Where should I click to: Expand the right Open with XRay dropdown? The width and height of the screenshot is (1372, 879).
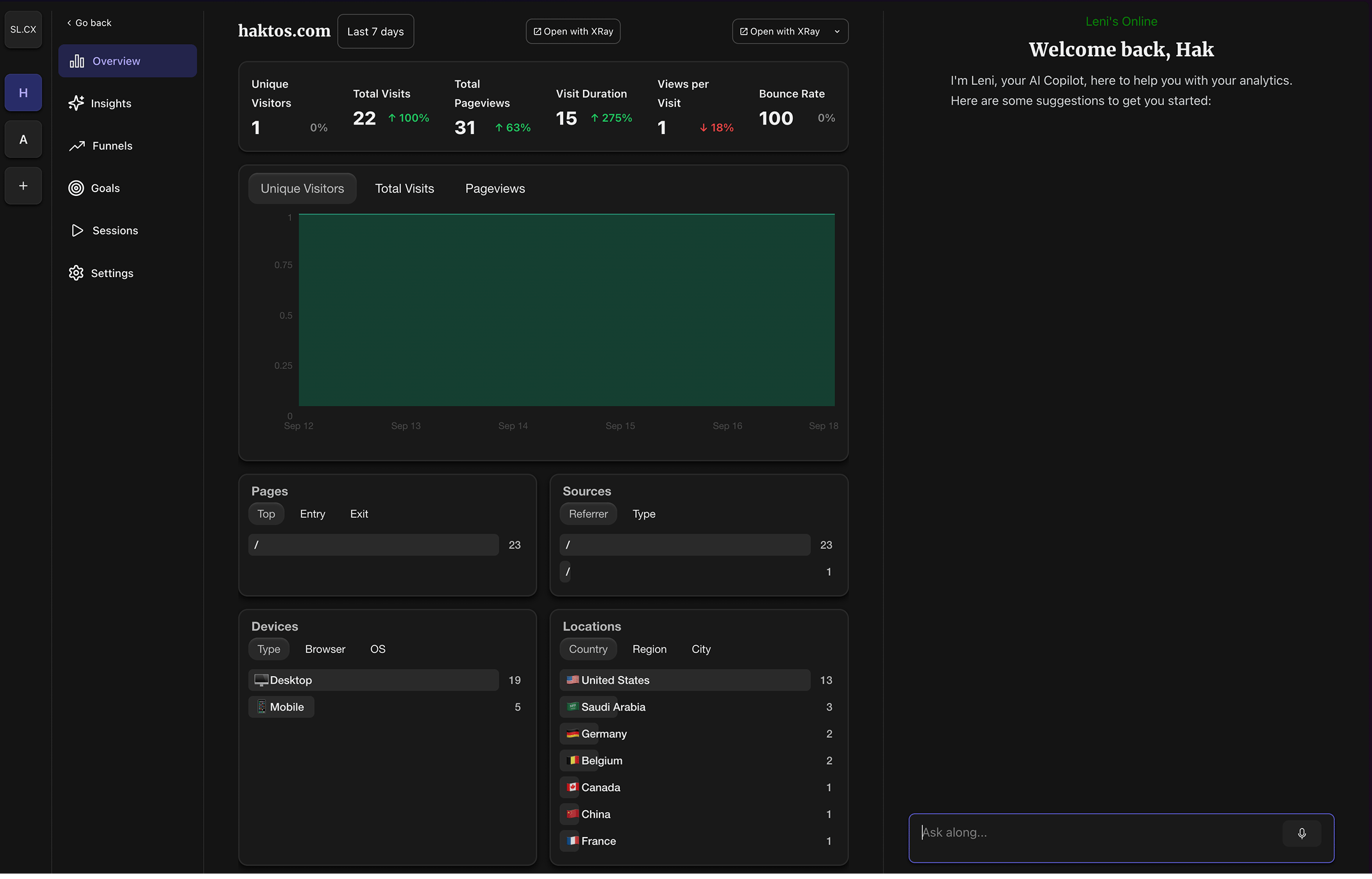pos(837,31)
